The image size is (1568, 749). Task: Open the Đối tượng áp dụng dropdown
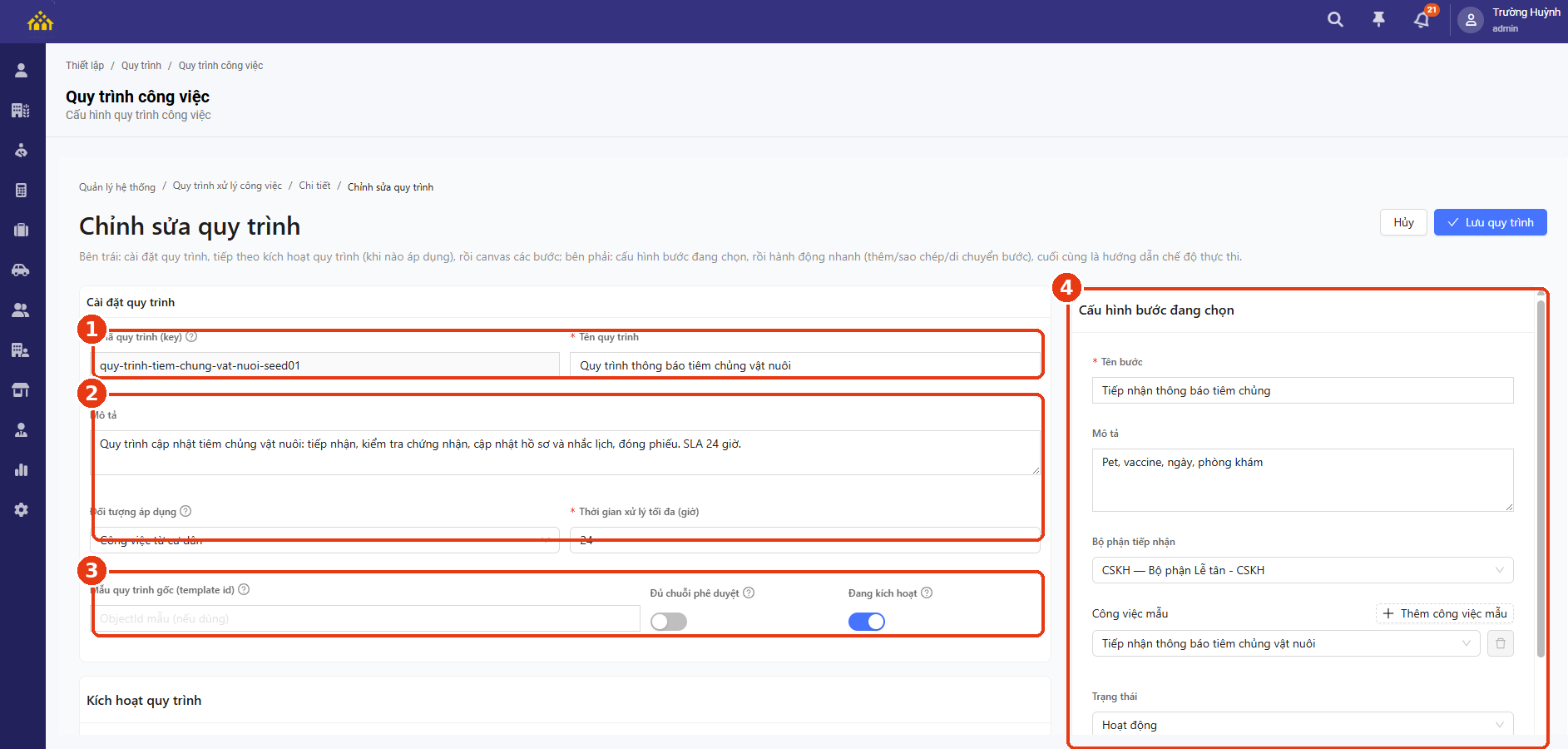(x=324, y=540)
